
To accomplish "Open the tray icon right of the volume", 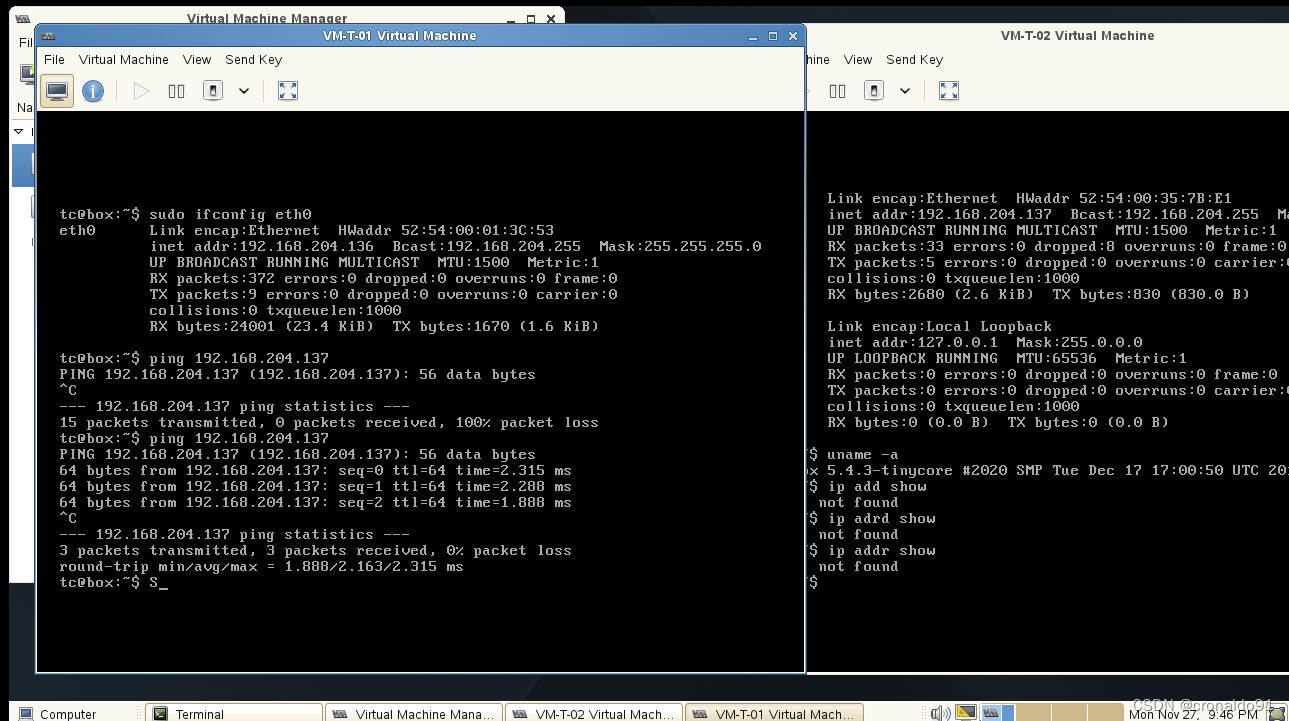I will [965, 713].
